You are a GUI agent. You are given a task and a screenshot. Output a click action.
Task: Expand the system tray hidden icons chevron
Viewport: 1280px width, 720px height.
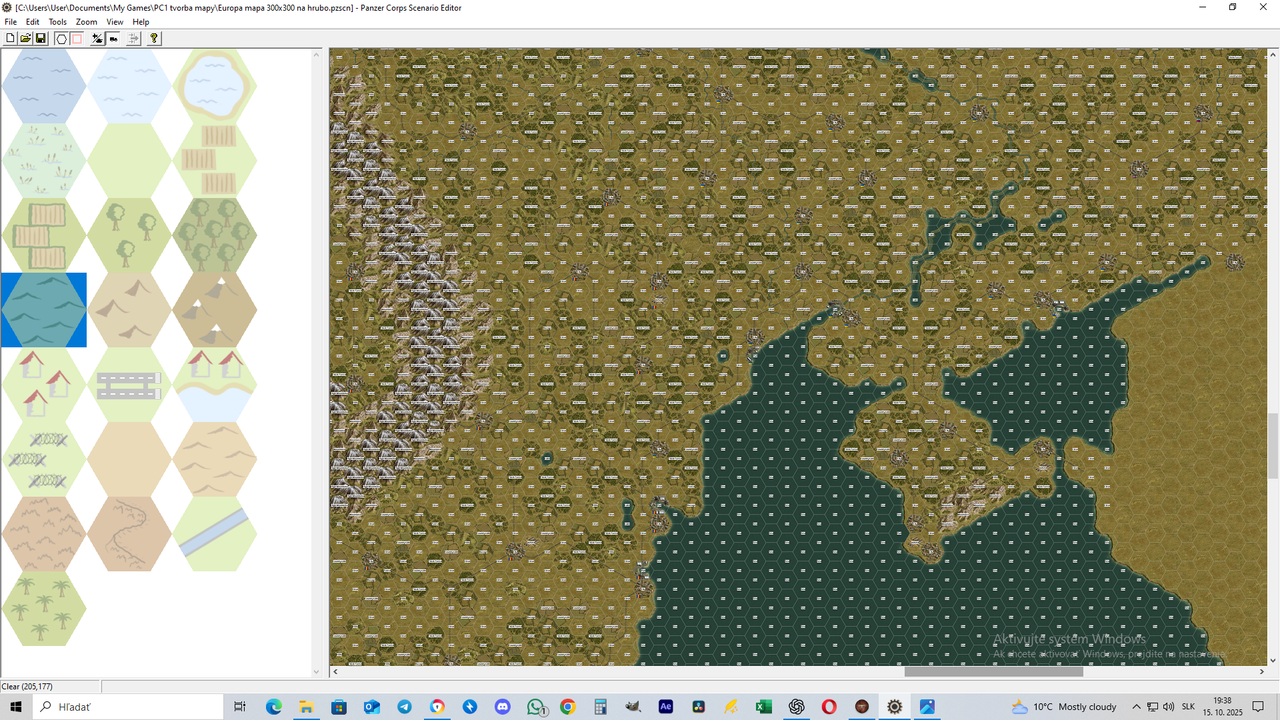[x=1136, y=707]
